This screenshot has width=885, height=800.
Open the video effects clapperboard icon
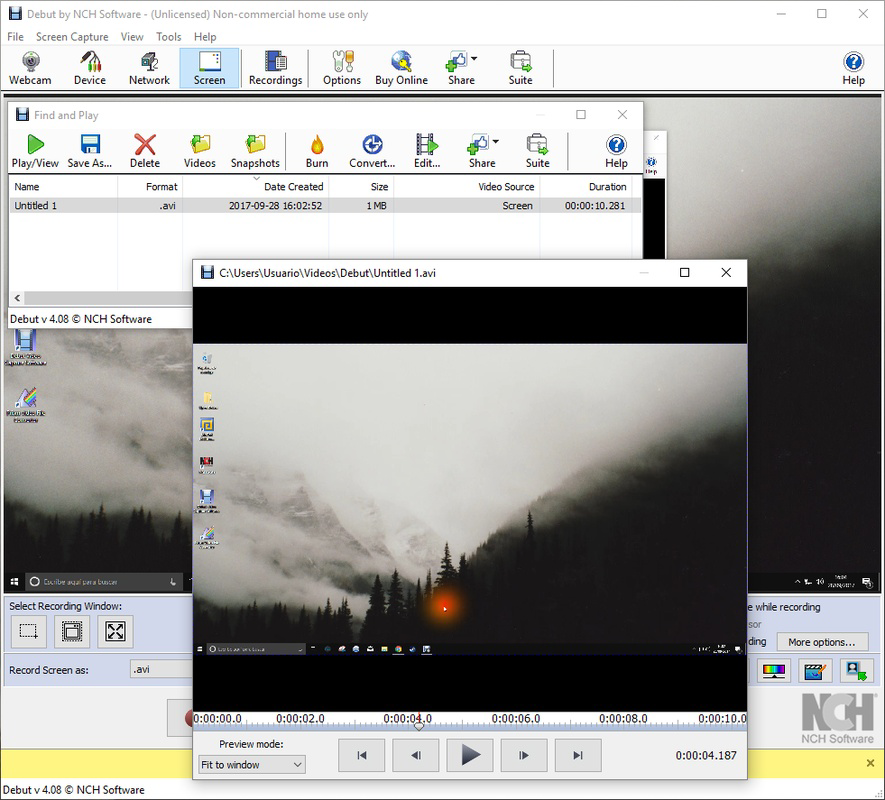[x=814, y=671]
